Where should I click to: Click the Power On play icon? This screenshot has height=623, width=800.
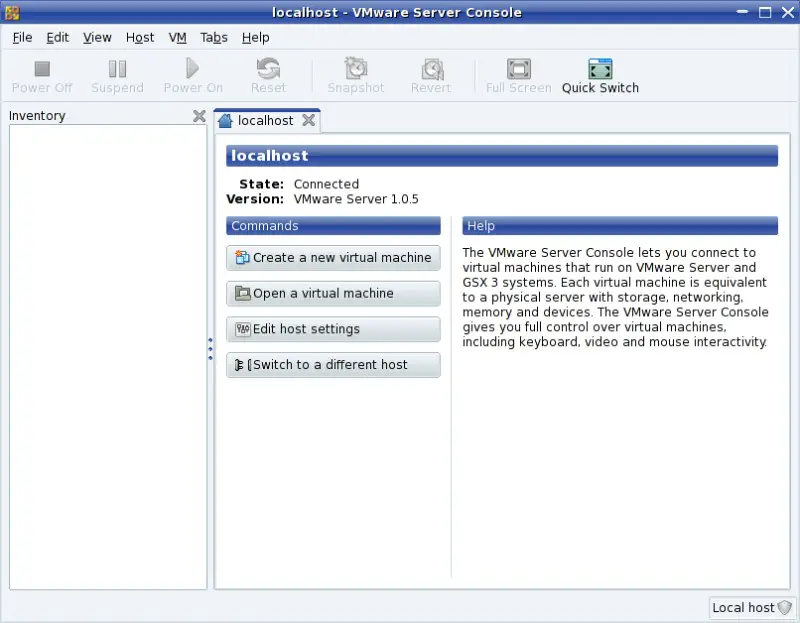(x=192, y=68)
